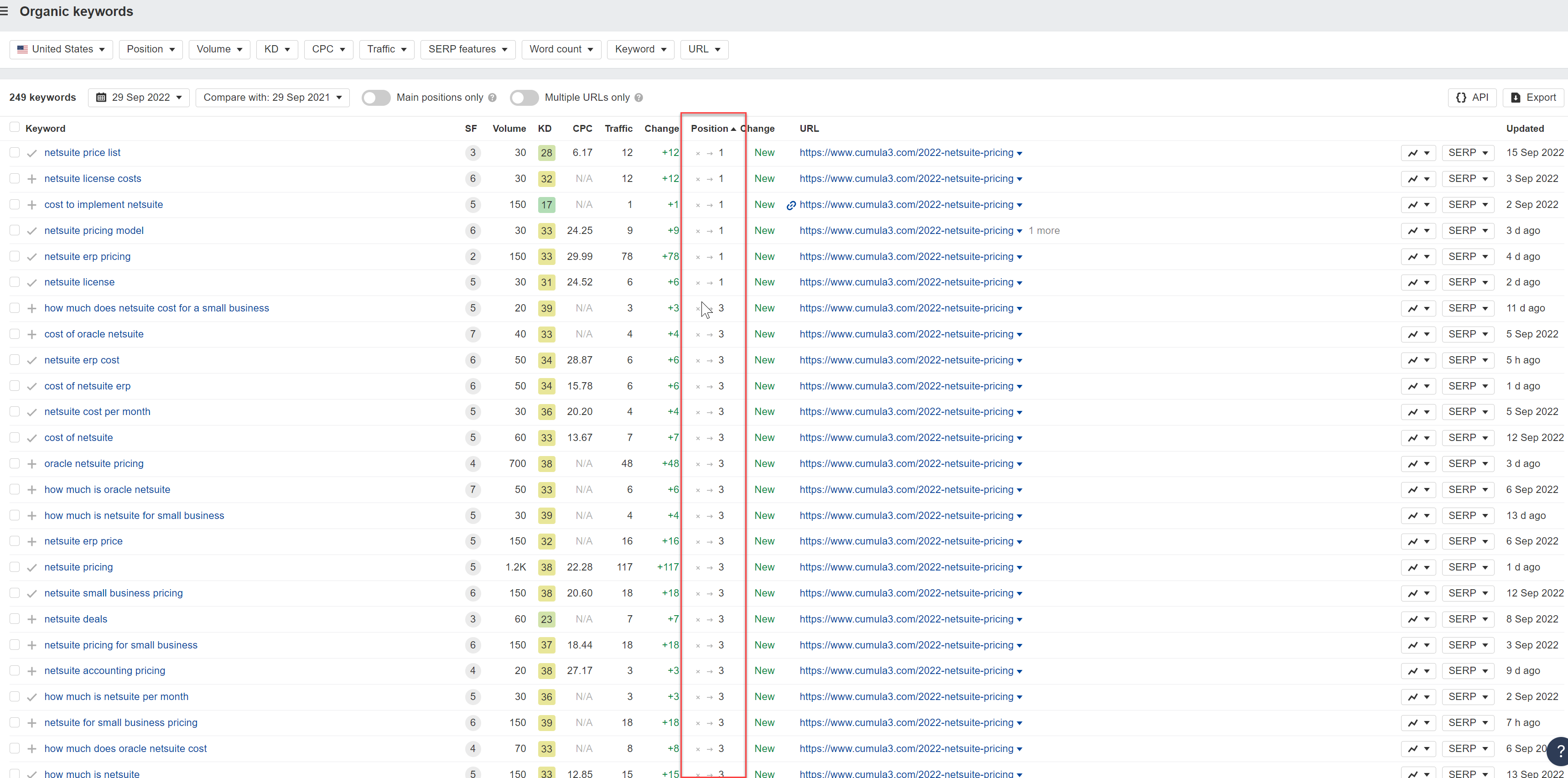Click SF badge 7 for cost of oracle netsuite
Screen dimensions: 1568x778
click(472, 334)
